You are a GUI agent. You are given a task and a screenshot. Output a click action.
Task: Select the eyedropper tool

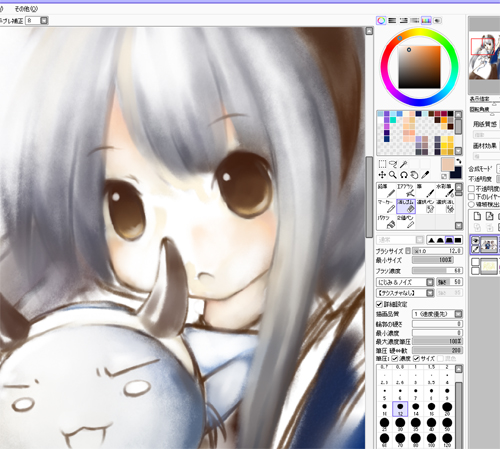pos(425,175)
